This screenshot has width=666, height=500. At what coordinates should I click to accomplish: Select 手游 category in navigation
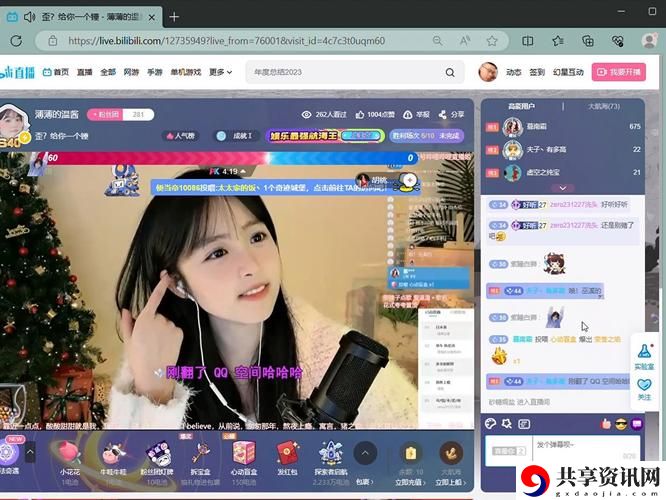tap(155, 72)
